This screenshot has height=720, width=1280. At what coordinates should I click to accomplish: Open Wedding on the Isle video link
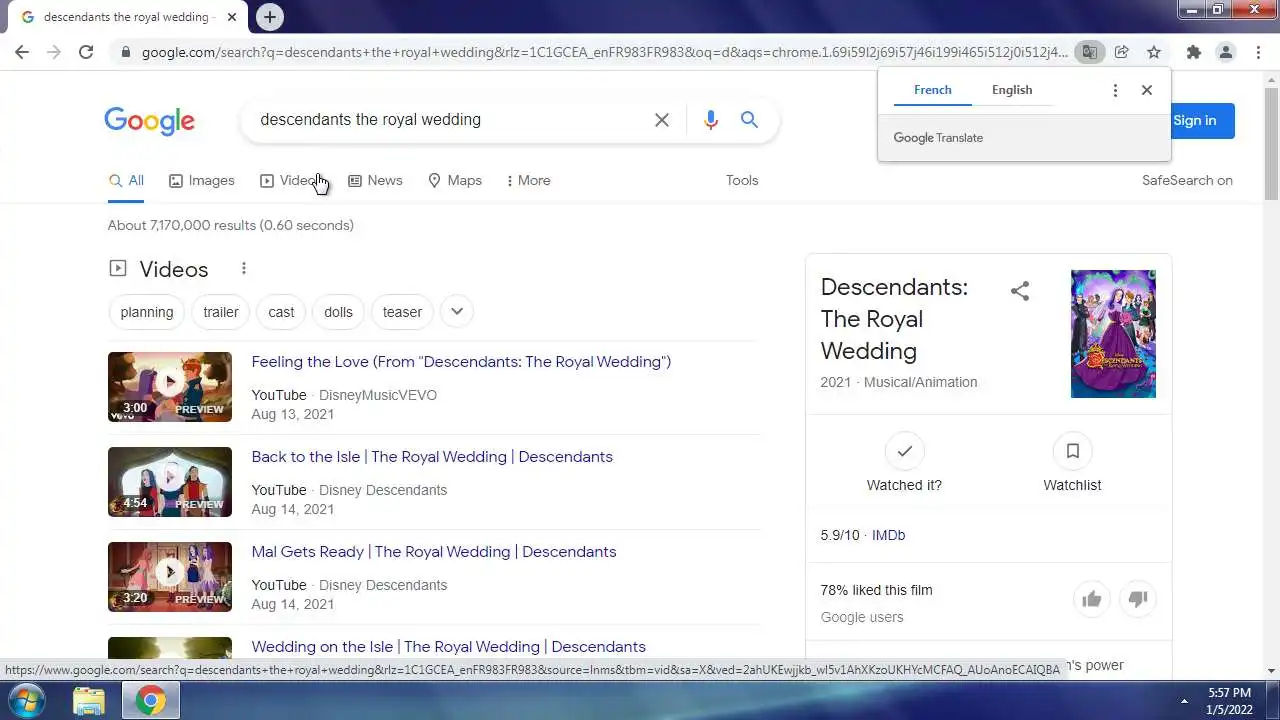click(x=448, y=647)
